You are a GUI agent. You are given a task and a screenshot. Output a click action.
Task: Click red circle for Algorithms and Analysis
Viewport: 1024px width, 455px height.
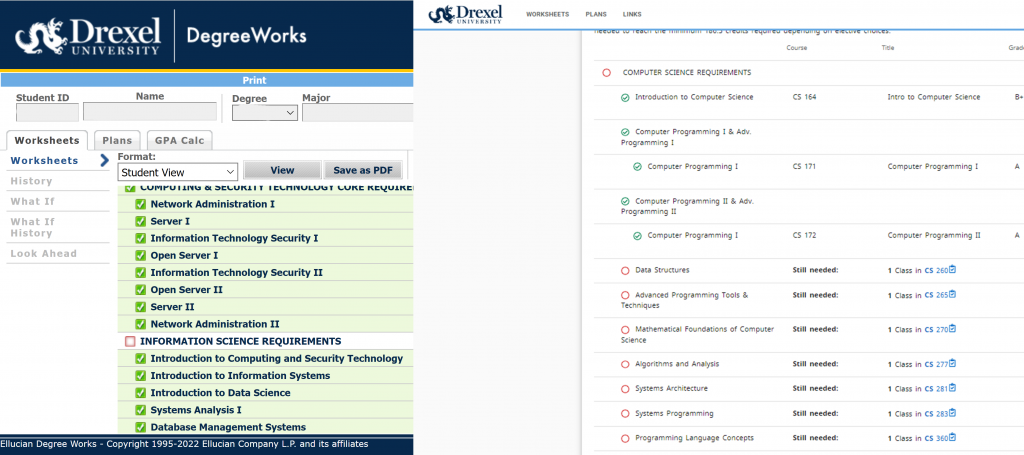pyautogui.click(x=625, y=364)
